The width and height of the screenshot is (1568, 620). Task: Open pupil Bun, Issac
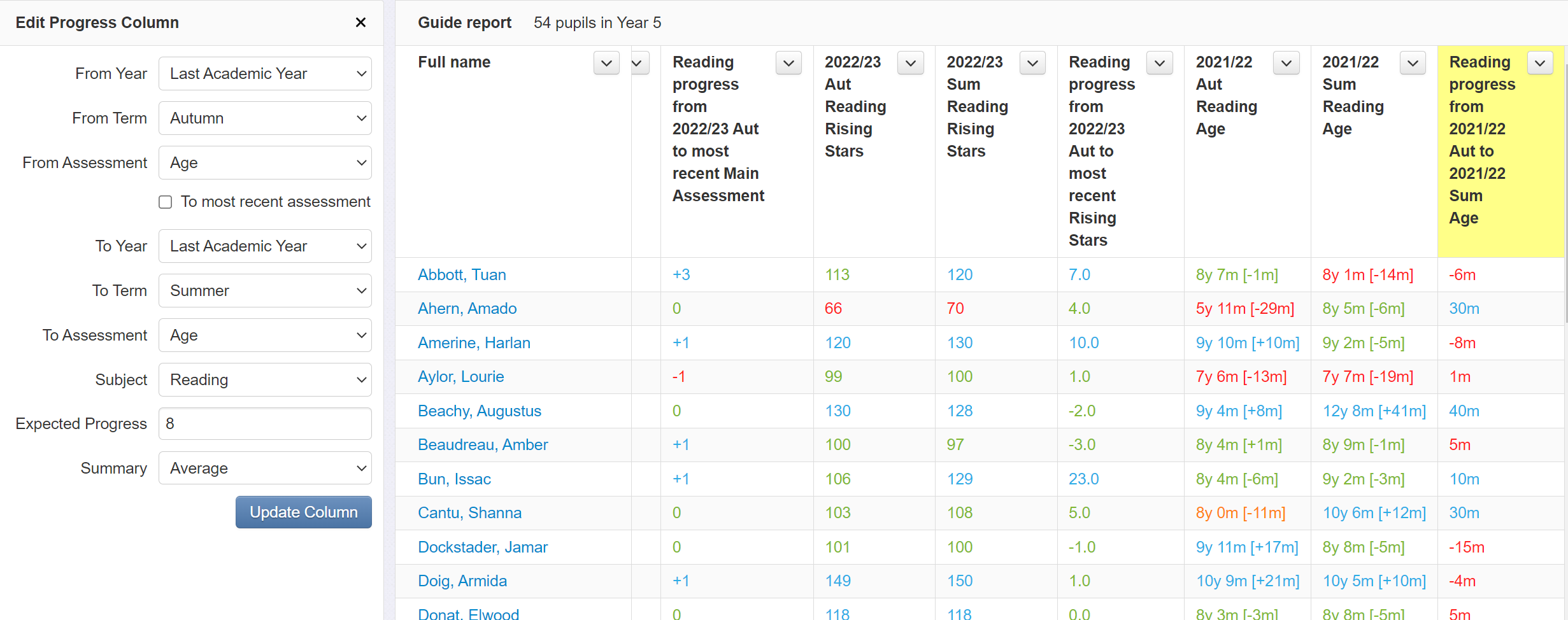tap(454, 479)
